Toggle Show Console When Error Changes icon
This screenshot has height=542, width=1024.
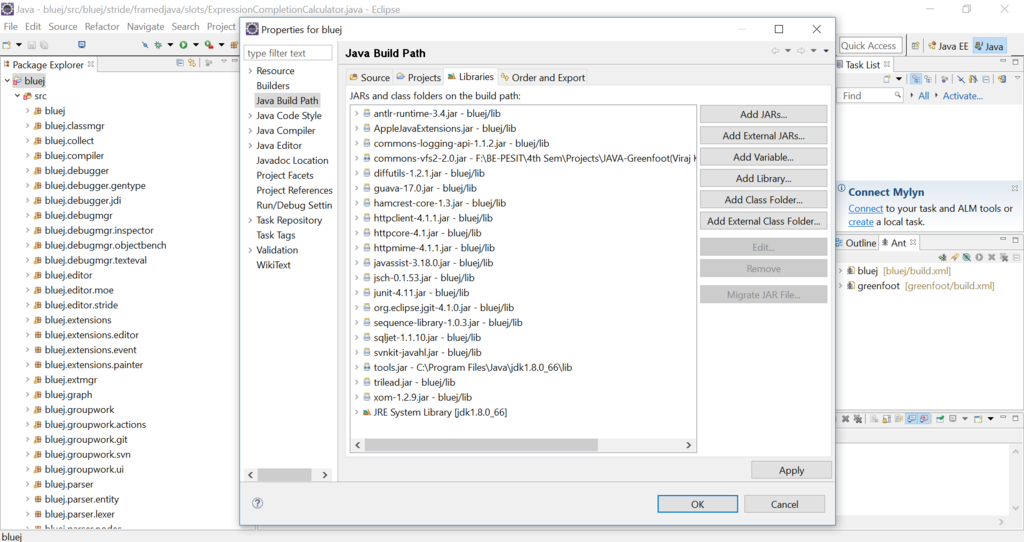pos(924,419)
